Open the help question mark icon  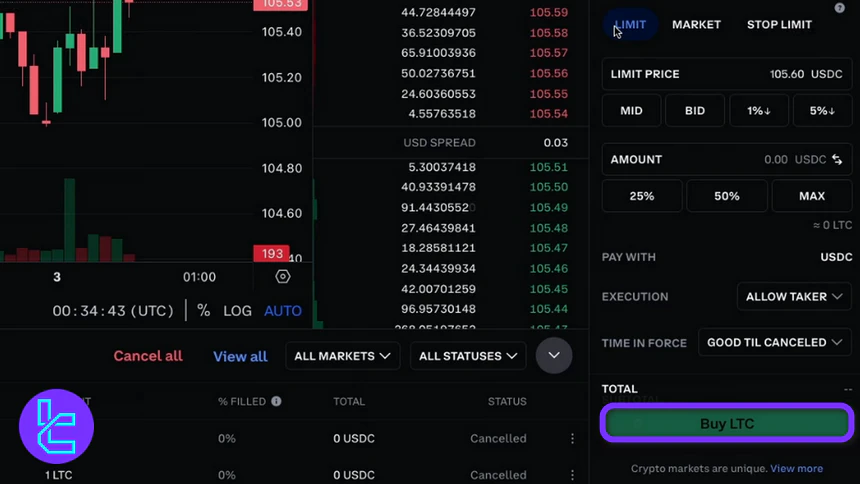click(839, 8)
